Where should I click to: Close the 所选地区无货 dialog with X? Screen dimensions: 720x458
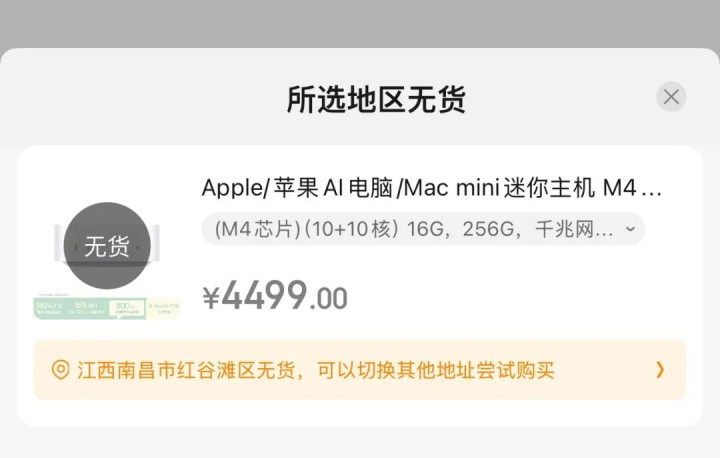click(671, 97)
